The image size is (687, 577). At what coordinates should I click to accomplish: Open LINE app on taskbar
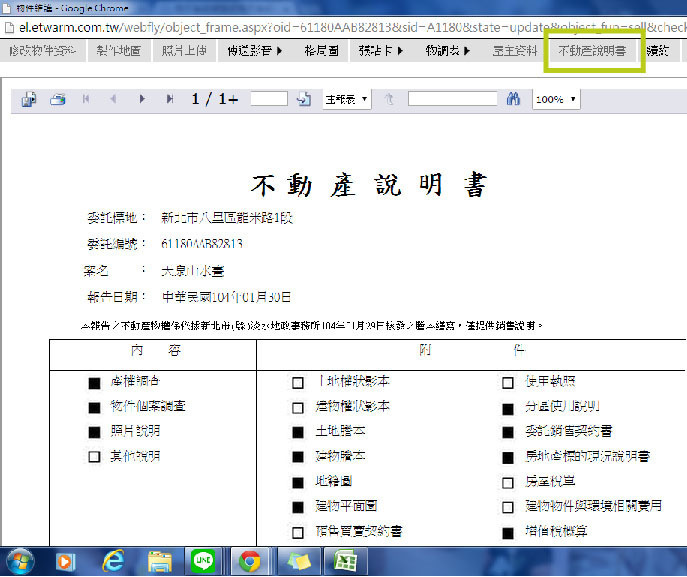coord(203,561)
